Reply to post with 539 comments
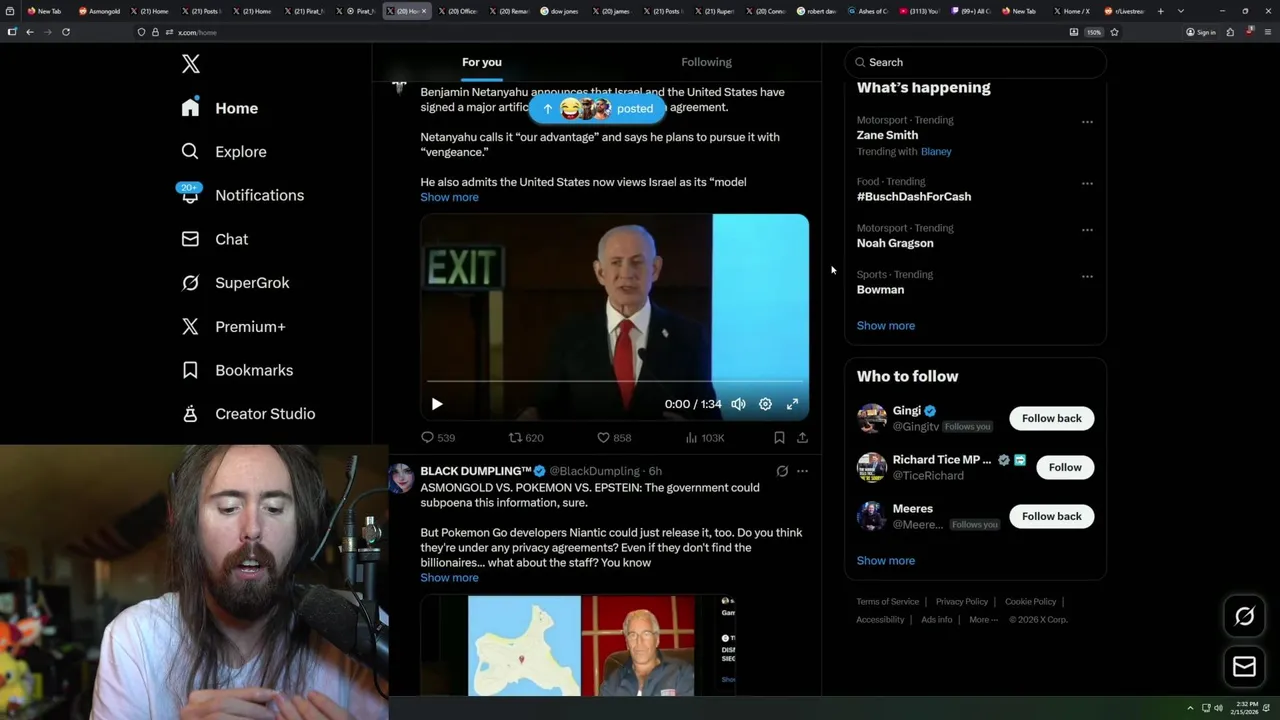Screen dimensions: 1280x720 coord(438,438)
